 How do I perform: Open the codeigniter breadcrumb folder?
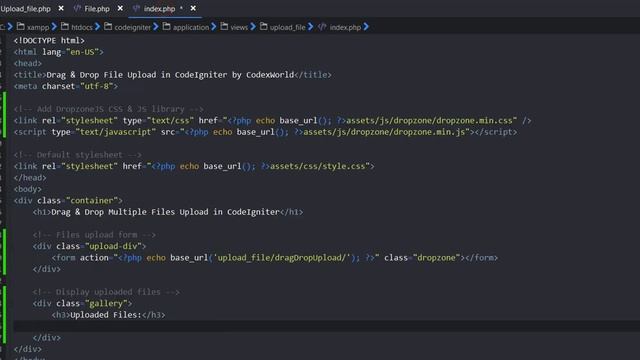click(x=132, y=27)
